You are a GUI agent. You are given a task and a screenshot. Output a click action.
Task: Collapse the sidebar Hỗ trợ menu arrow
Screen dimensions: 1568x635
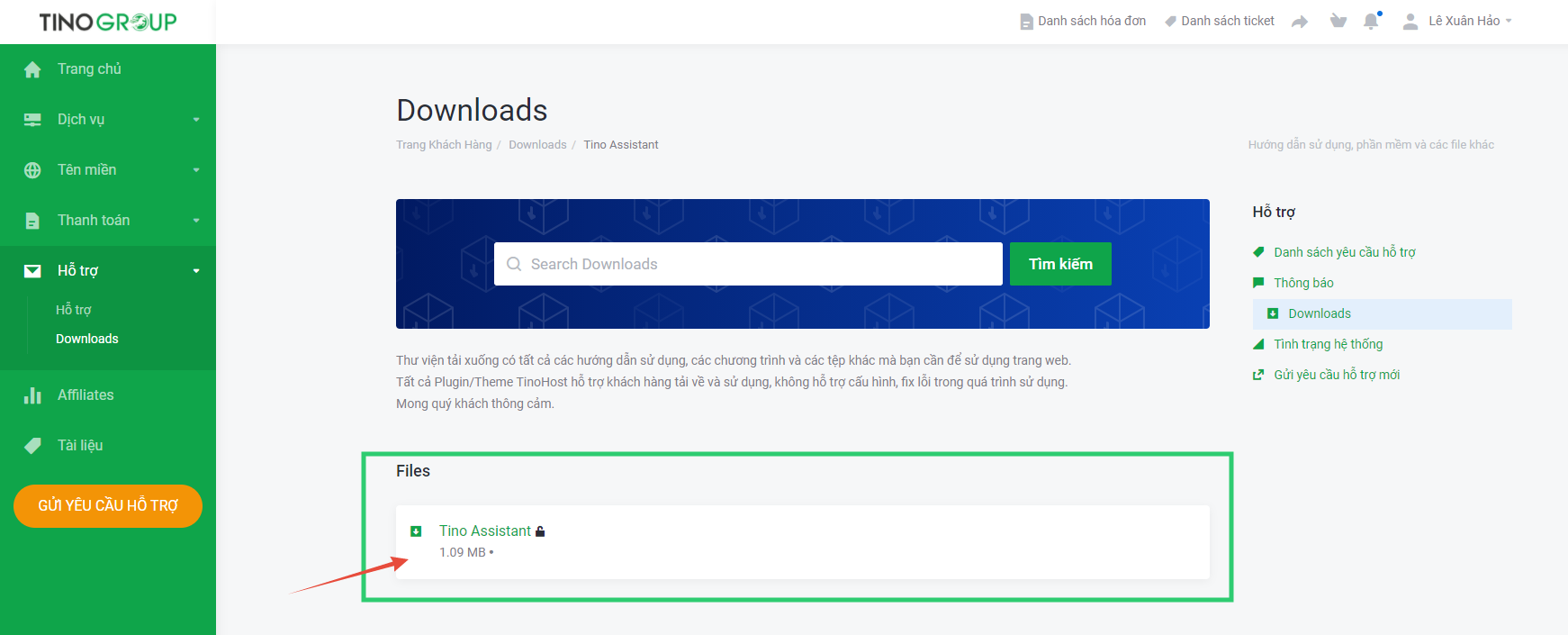point(196,271)
